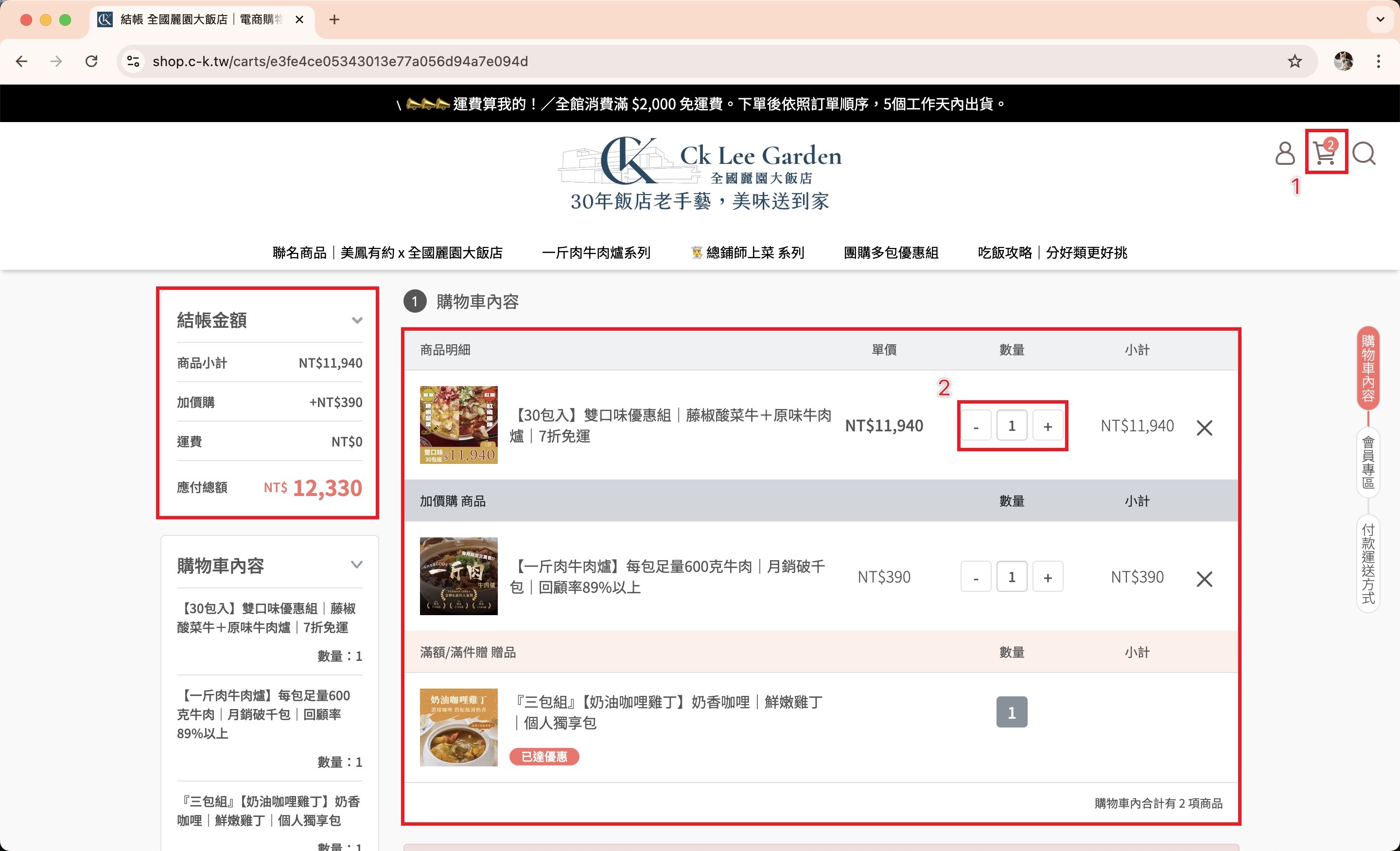This screenshot has height=851, width=1400.
Task: Open the search magnifier icon
Action: (x=1364, y=153)
